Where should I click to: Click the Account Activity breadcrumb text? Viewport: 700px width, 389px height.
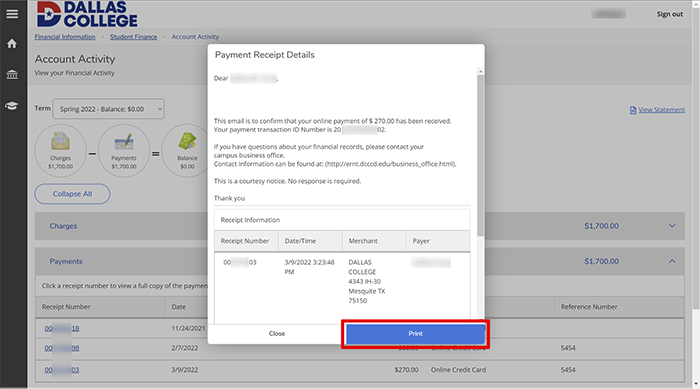tap(196, 37)
